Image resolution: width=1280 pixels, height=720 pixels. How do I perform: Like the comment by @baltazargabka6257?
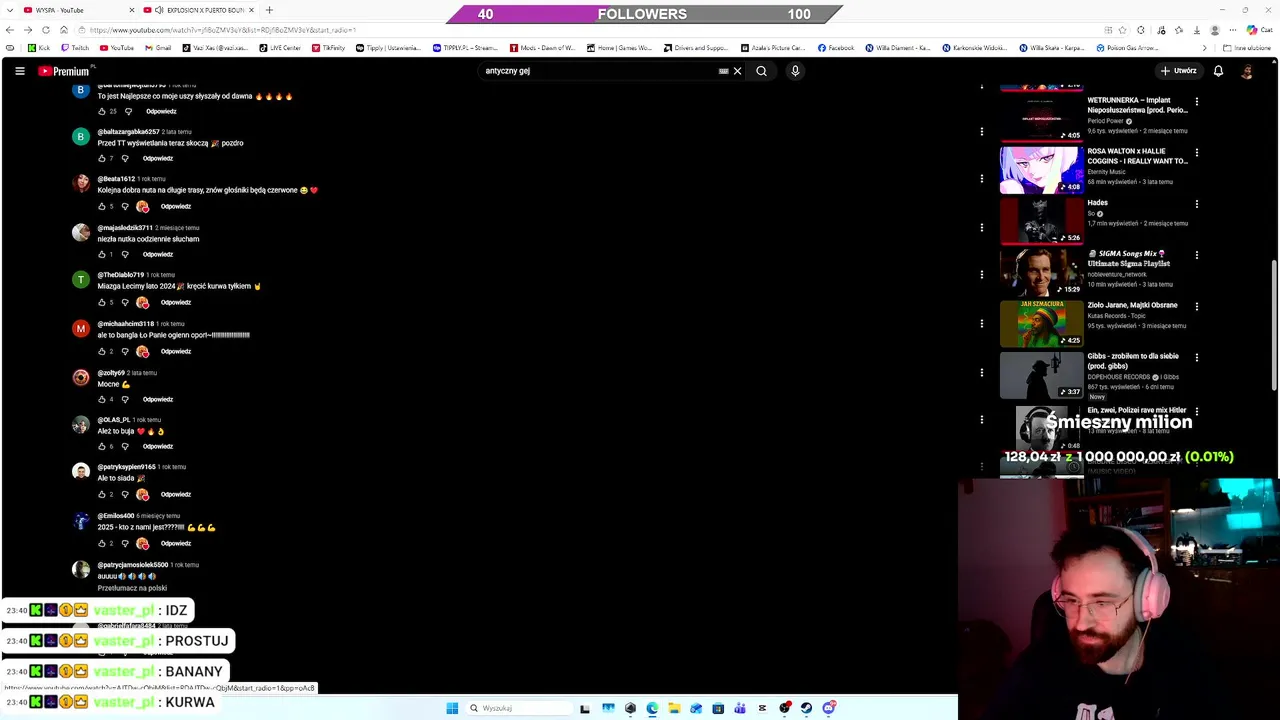101,158
